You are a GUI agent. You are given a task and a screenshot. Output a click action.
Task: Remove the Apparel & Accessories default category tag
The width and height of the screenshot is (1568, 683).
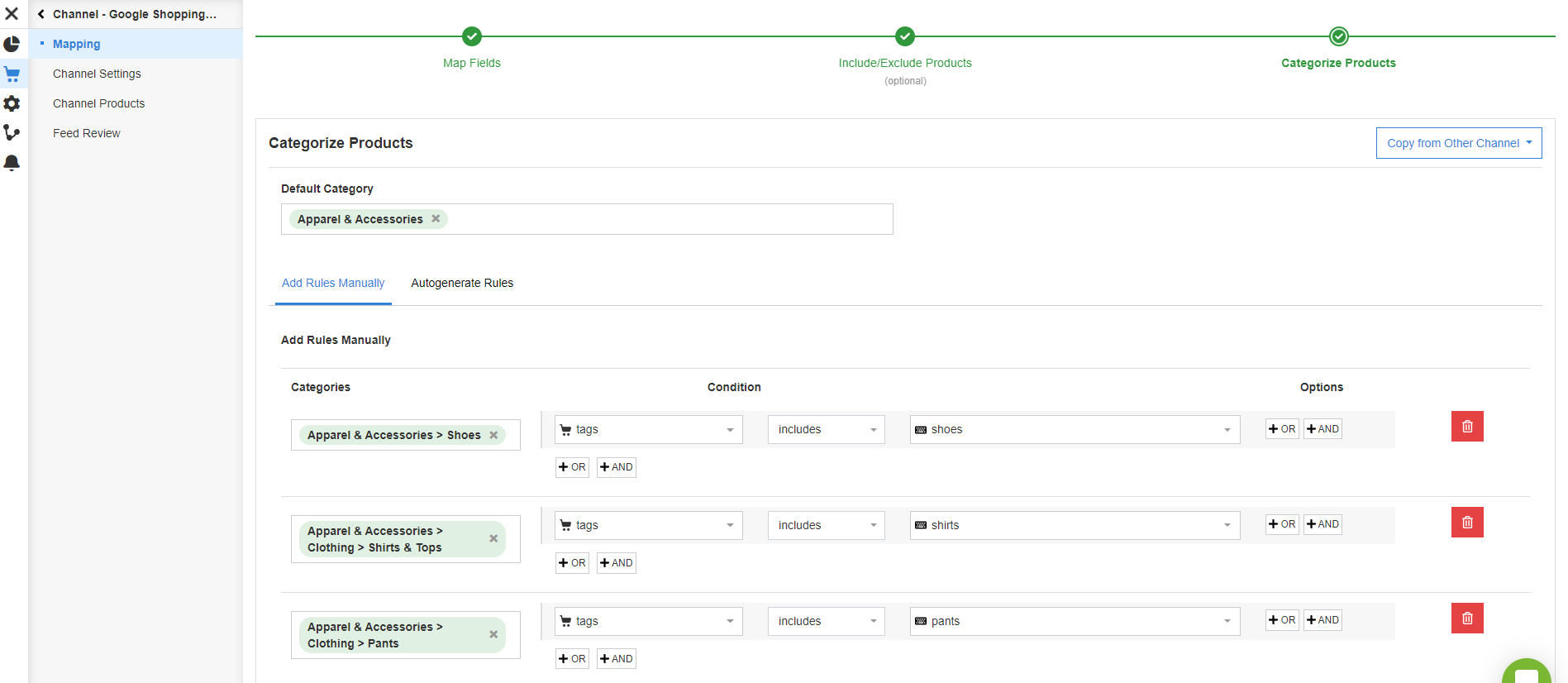pos(436,218)
